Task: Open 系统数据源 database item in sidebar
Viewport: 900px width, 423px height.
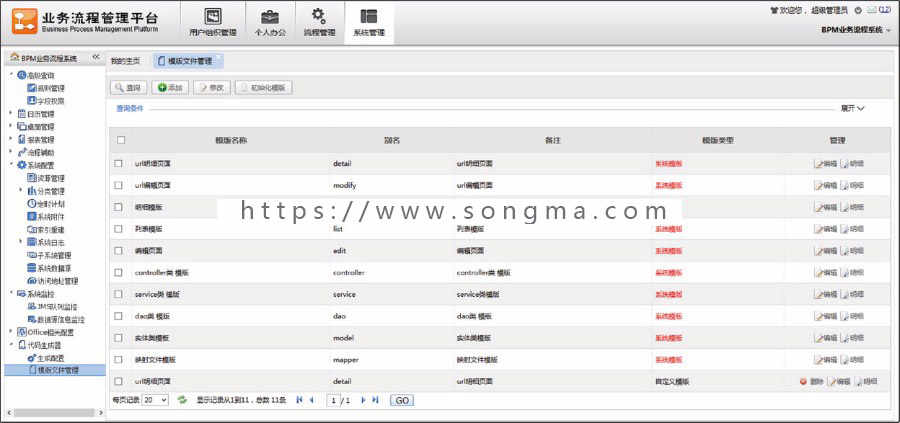Action: [49, 268]
